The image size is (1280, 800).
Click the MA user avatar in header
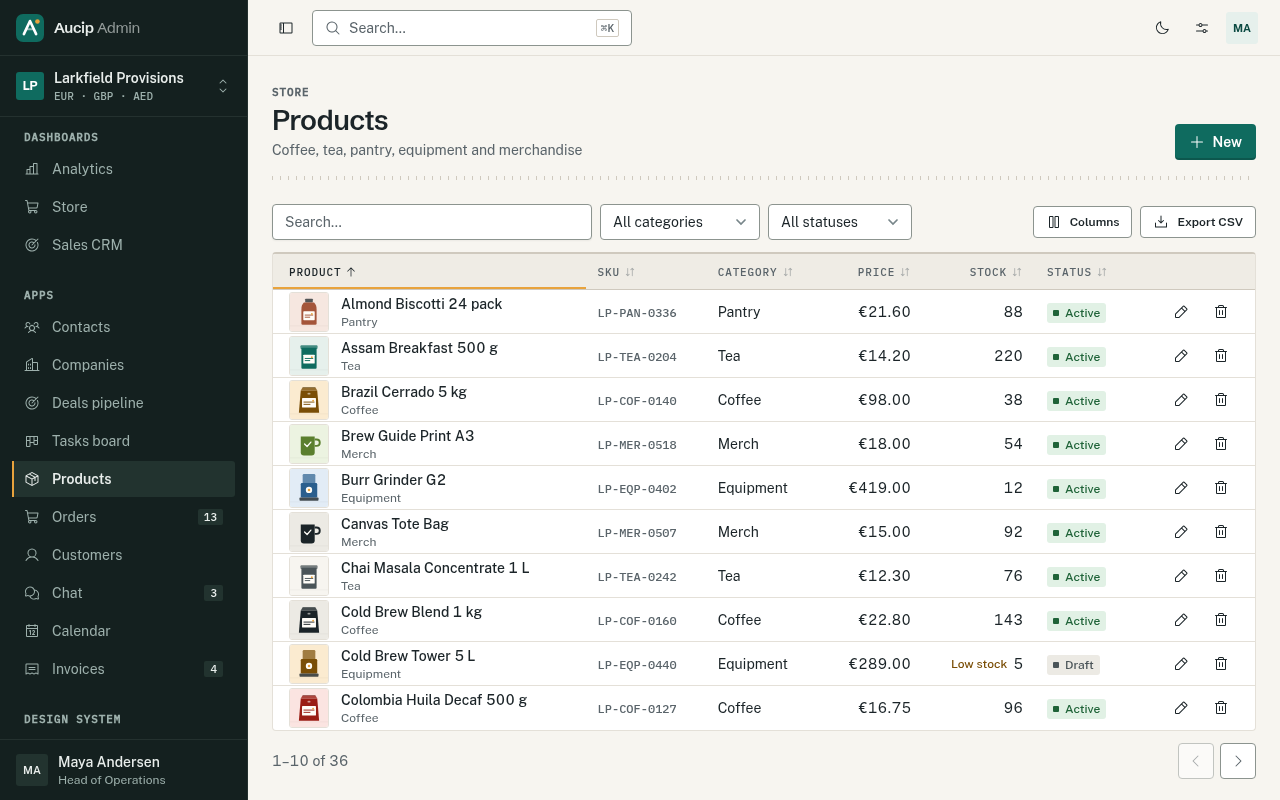click(x=1242, y=28)
